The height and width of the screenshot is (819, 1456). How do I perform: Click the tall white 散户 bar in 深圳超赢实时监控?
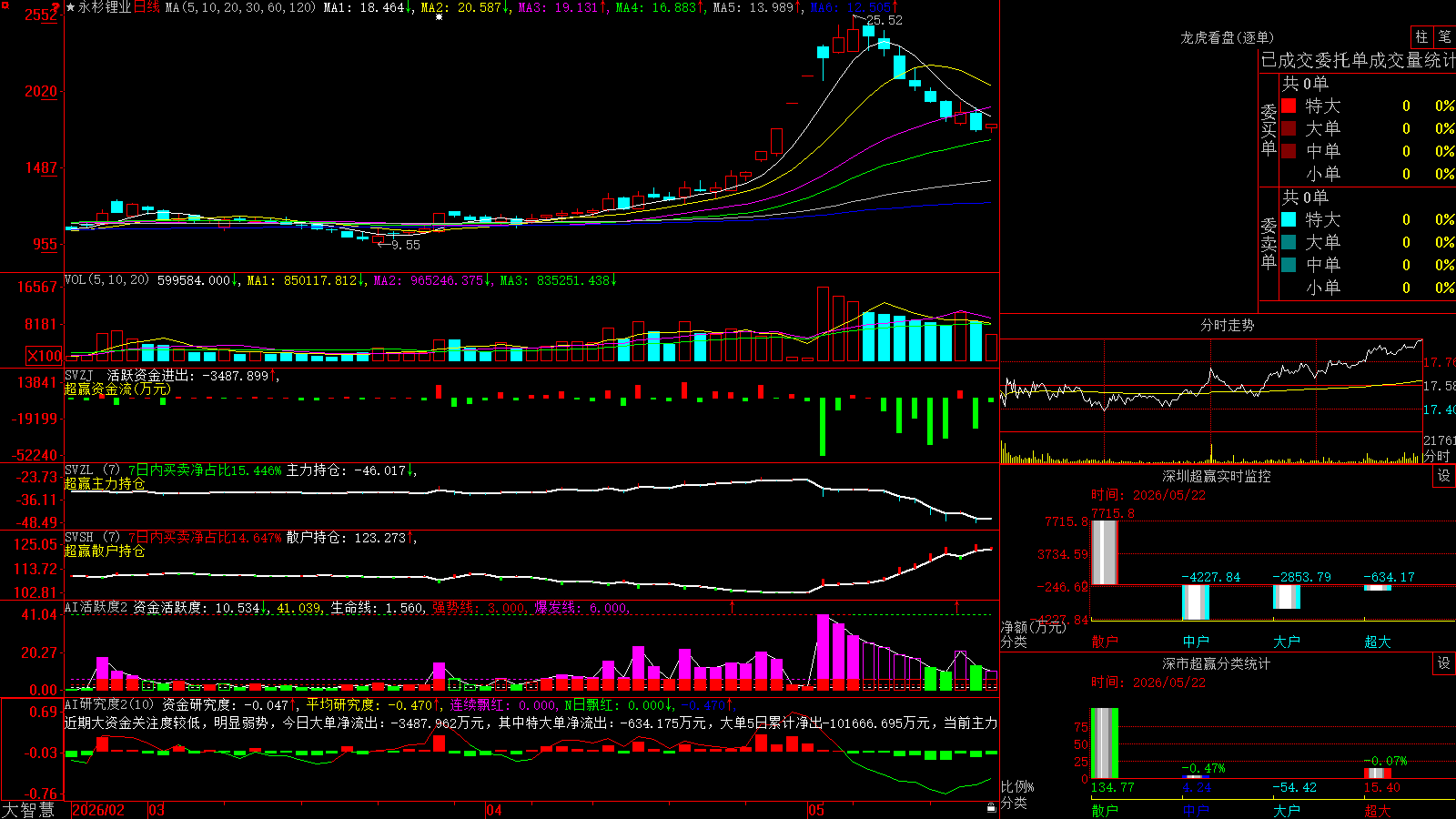[x=1105, y=552]
